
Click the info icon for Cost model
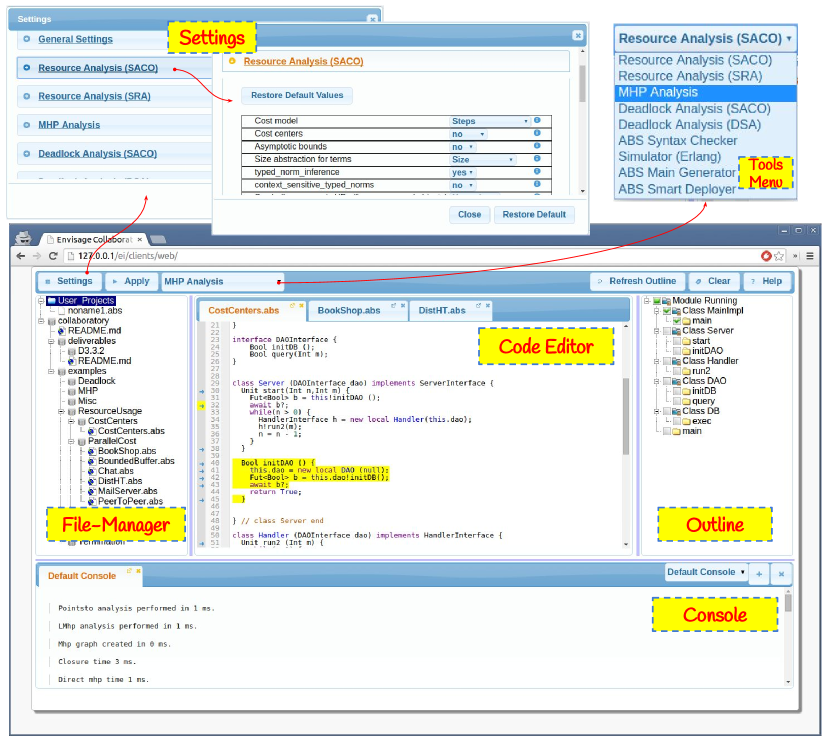(537, 120)
